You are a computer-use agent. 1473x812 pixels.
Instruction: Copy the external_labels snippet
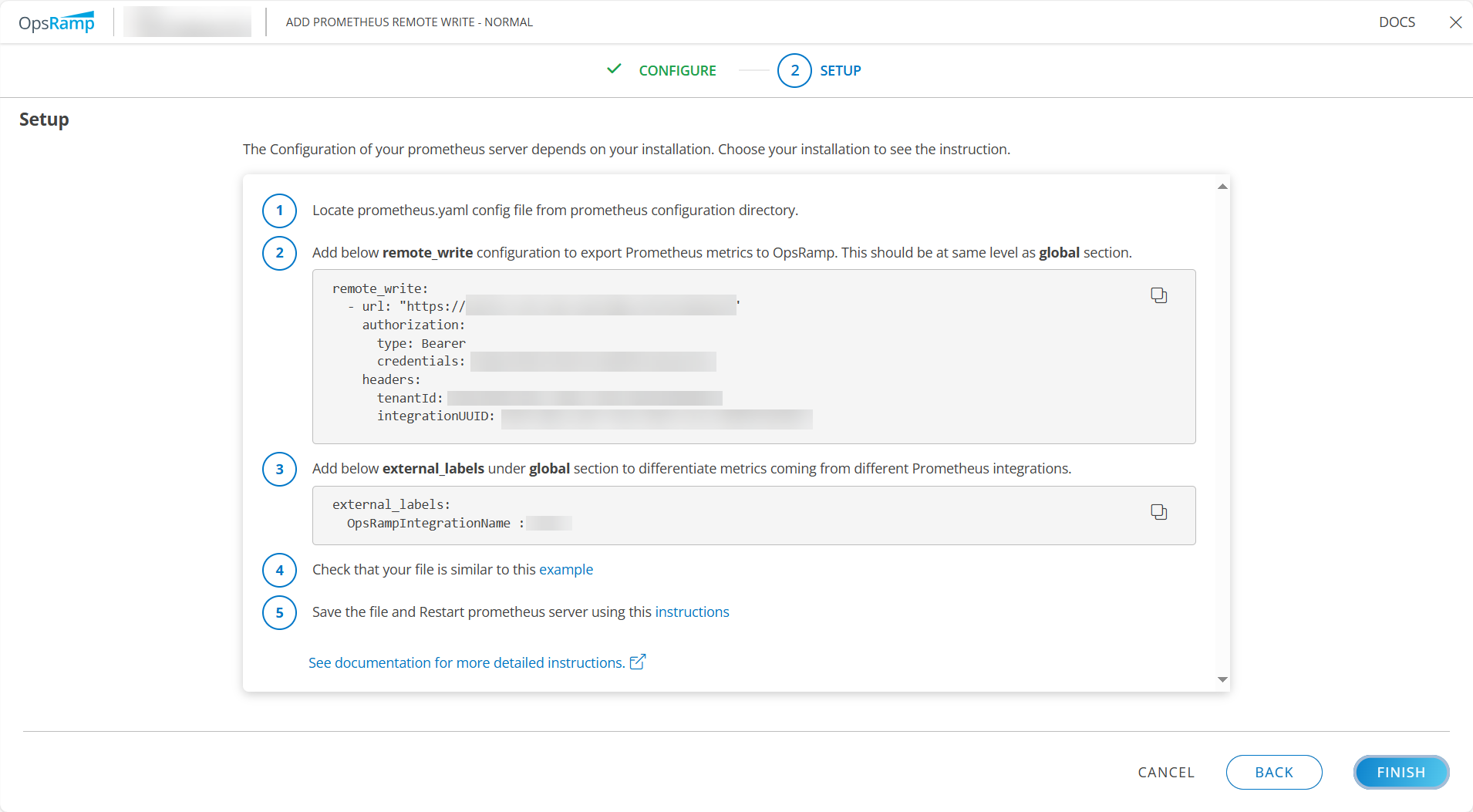click(1158, 512)
